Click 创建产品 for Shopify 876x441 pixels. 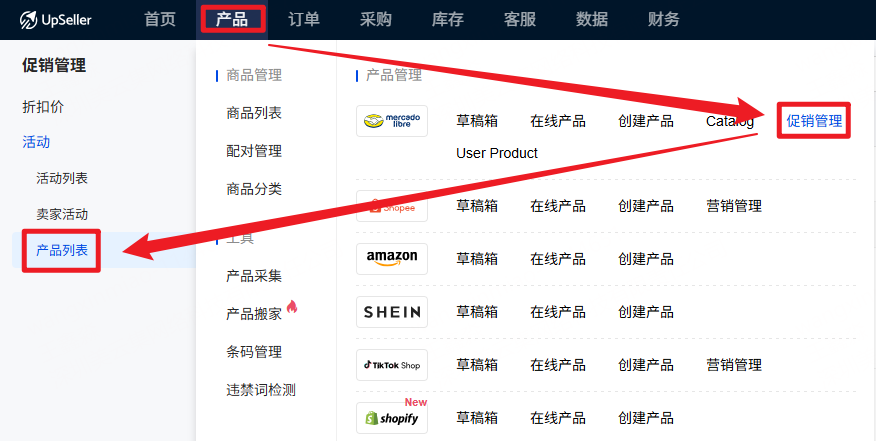click(x=645, y=418)
